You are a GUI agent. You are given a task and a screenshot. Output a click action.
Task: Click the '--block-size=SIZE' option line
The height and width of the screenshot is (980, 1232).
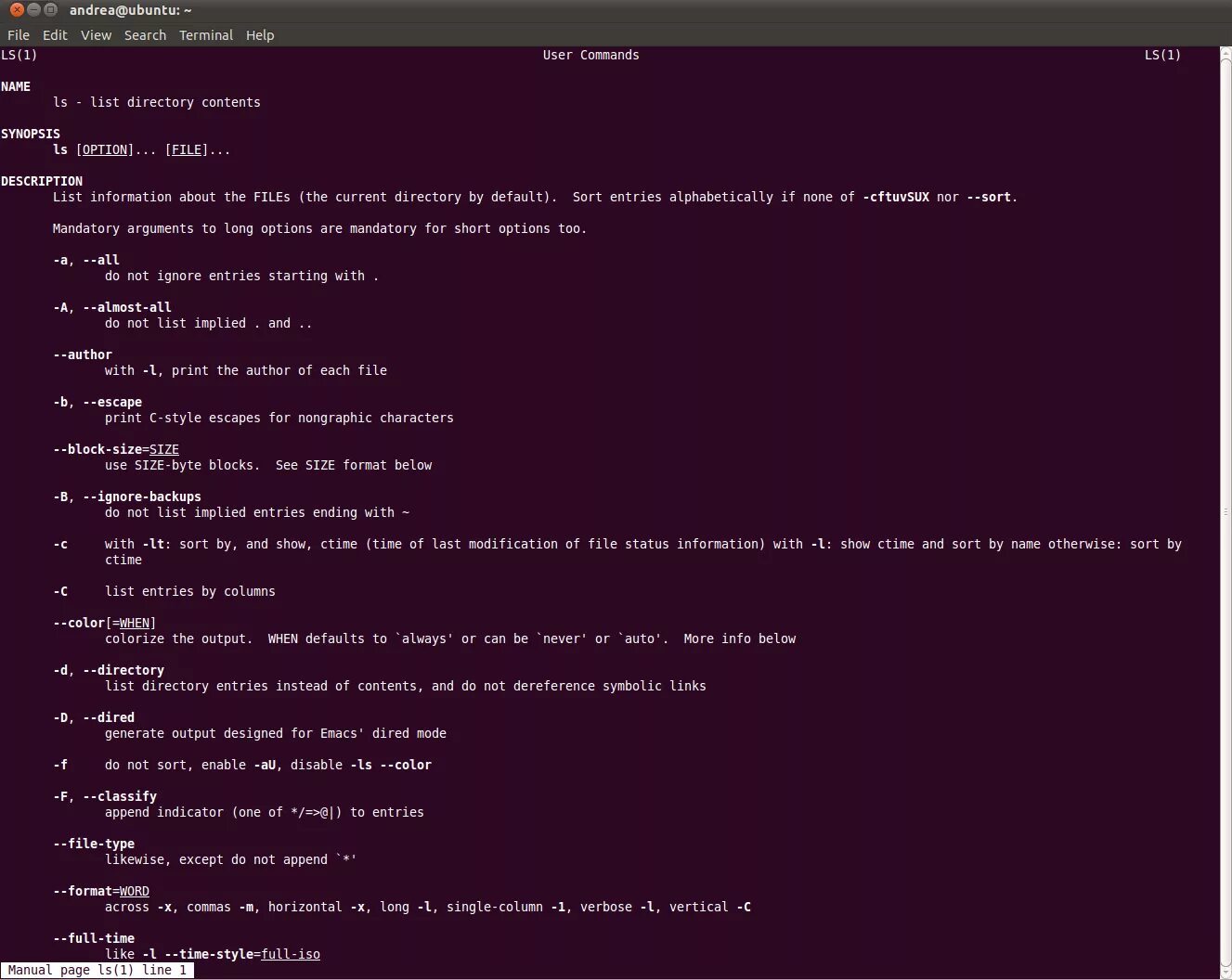coord(116,449)
